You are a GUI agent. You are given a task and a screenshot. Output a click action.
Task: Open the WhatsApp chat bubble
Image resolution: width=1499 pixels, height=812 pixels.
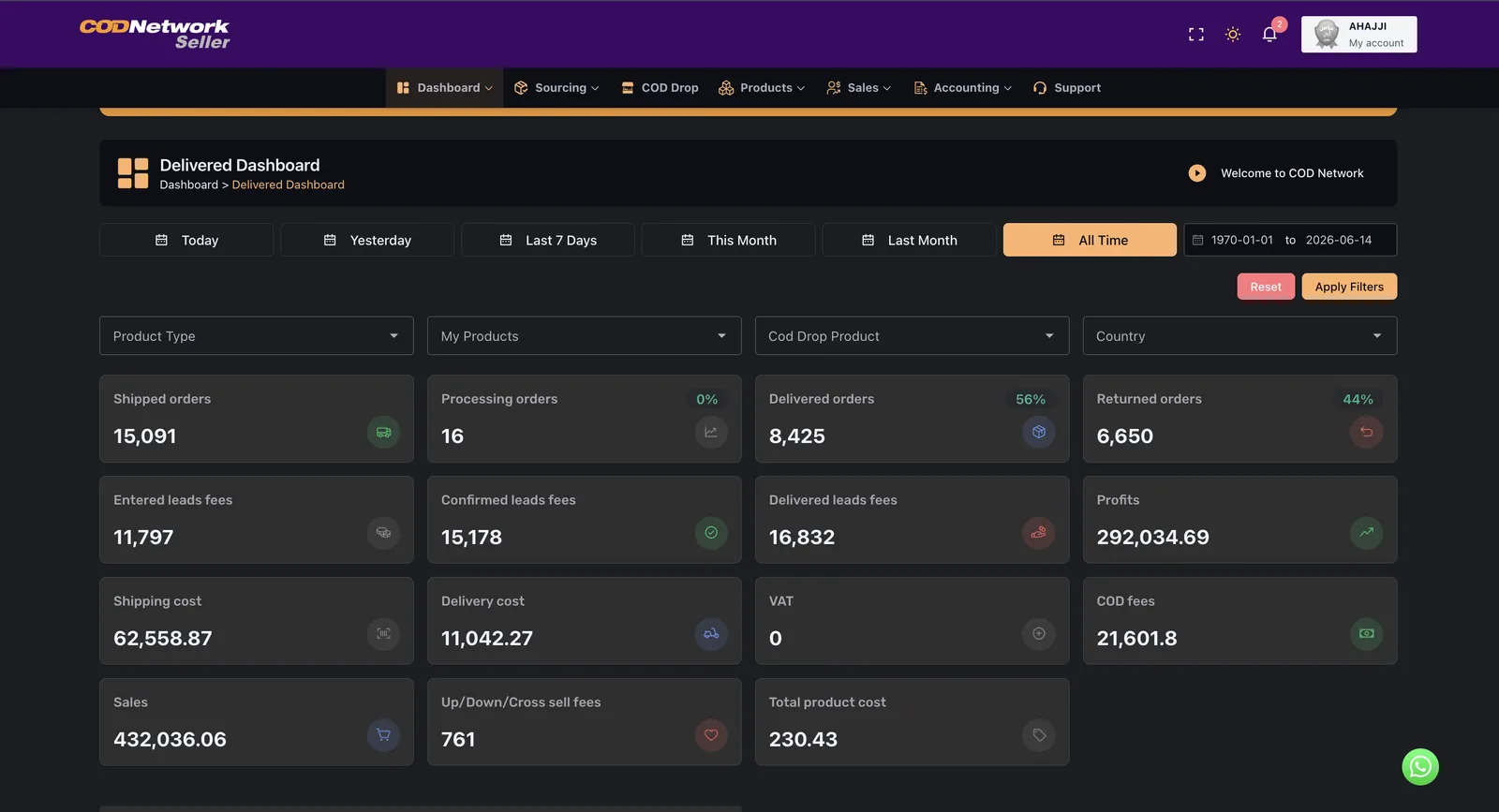coord(1420,767)
